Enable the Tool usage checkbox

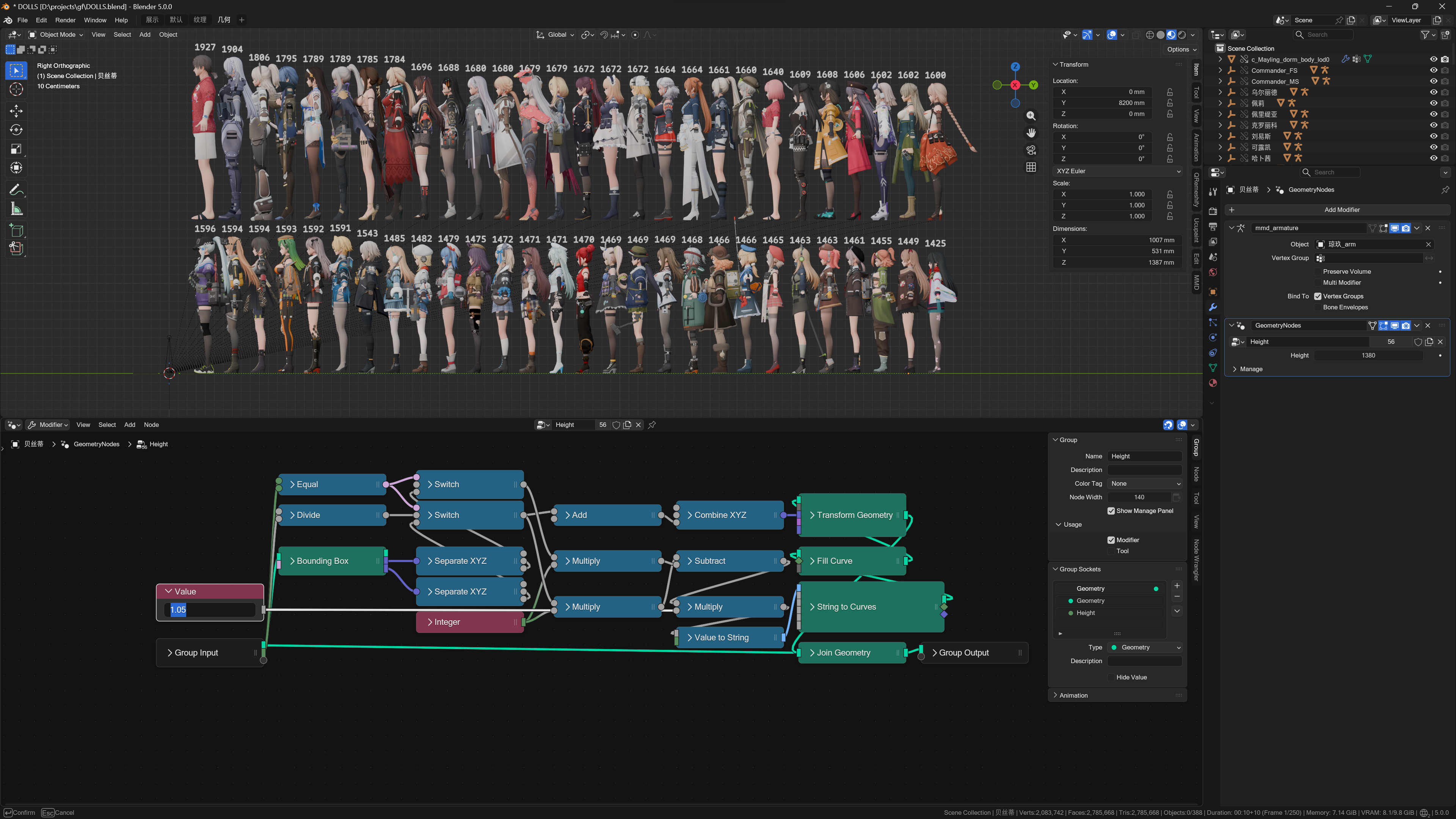tap(1111, 551)
